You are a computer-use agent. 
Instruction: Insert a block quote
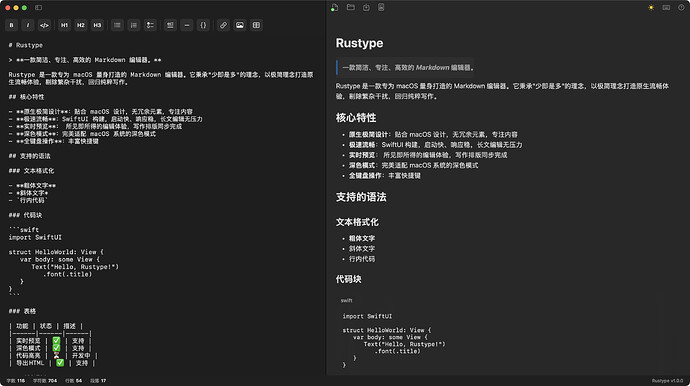coord(170,25)
